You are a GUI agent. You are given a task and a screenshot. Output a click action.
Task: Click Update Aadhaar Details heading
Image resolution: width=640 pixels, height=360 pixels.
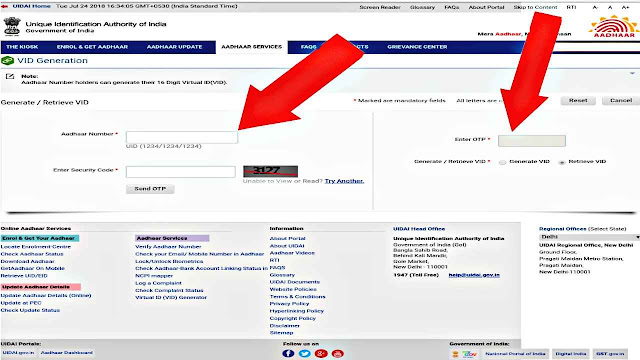click(x=40, y=287)
